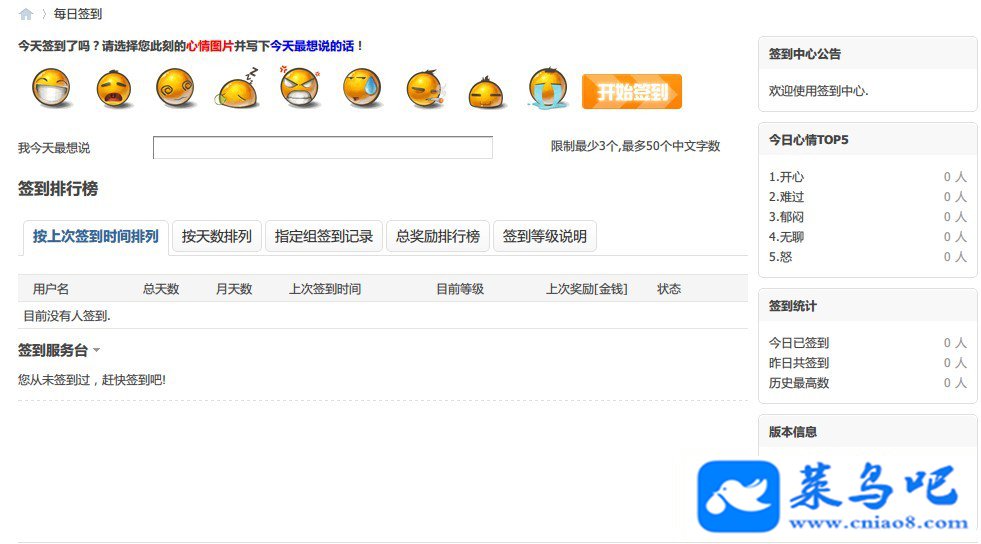Click the 用户名 column header
This screenshot has height=544, width=981.
[51, 289]
